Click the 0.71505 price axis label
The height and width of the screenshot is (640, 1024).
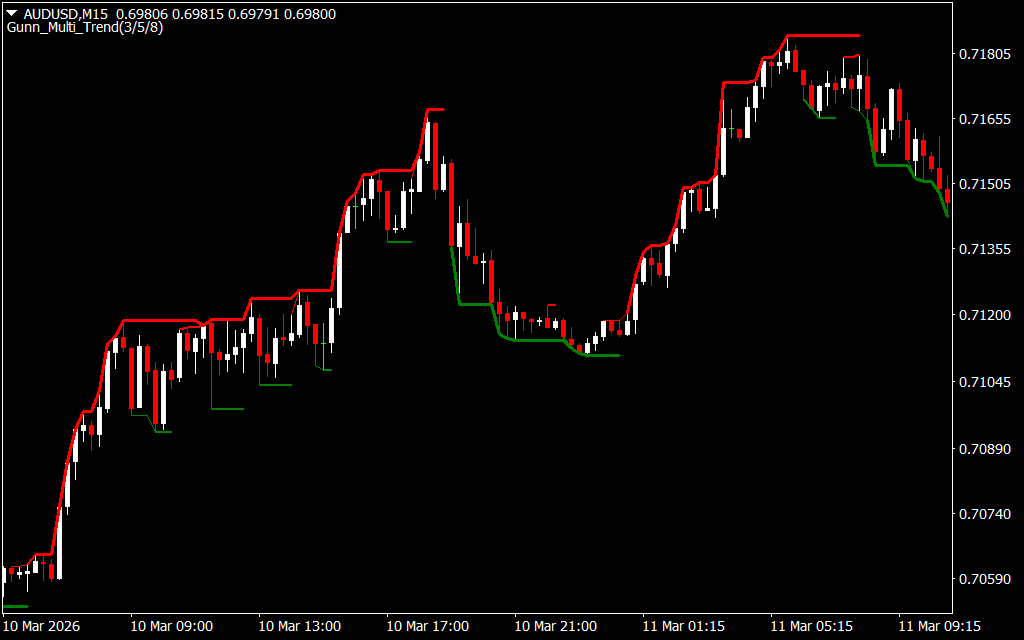coord(984,185)
